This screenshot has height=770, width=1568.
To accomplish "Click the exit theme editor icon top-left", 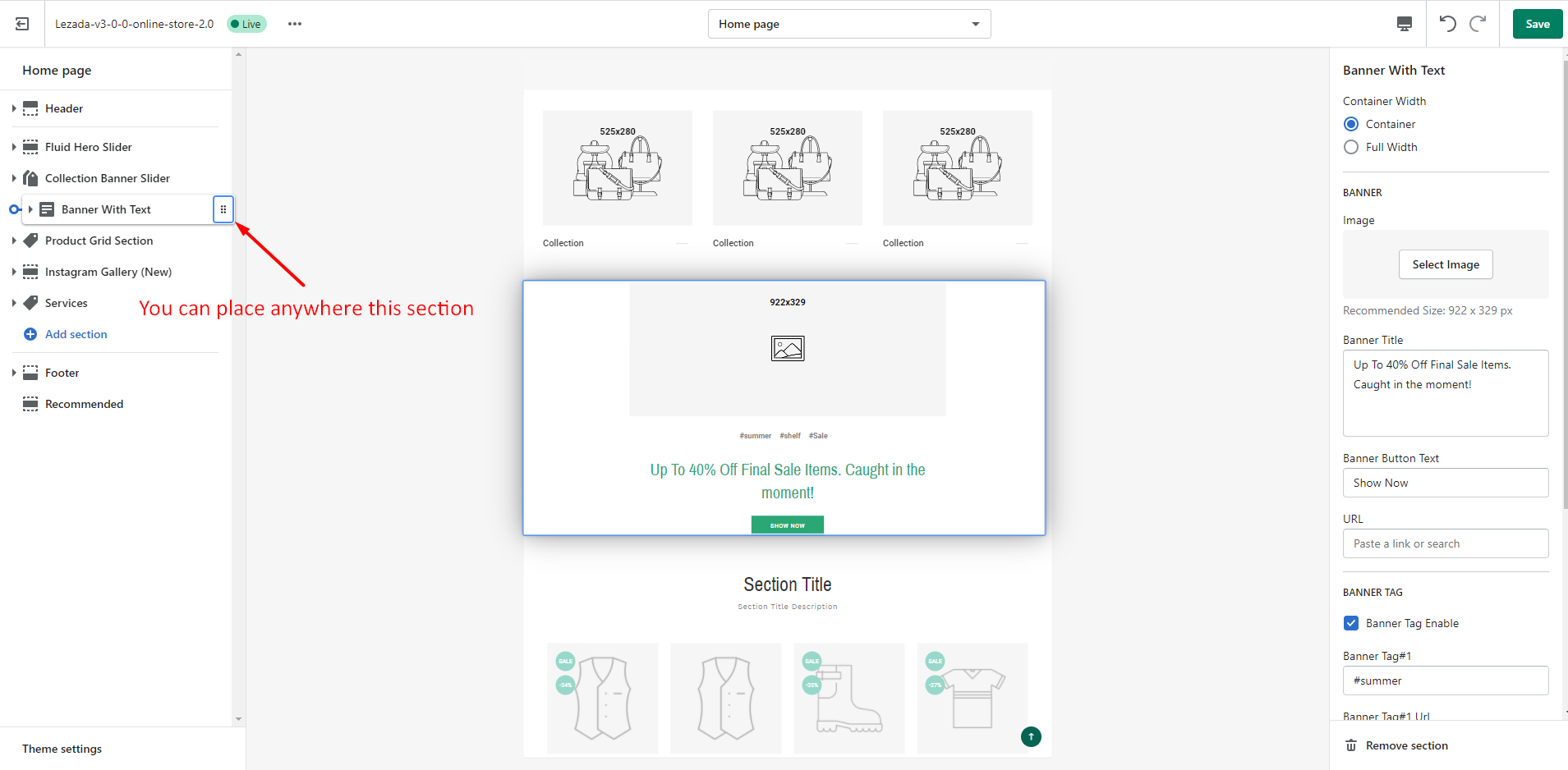I will click(21, 23).
